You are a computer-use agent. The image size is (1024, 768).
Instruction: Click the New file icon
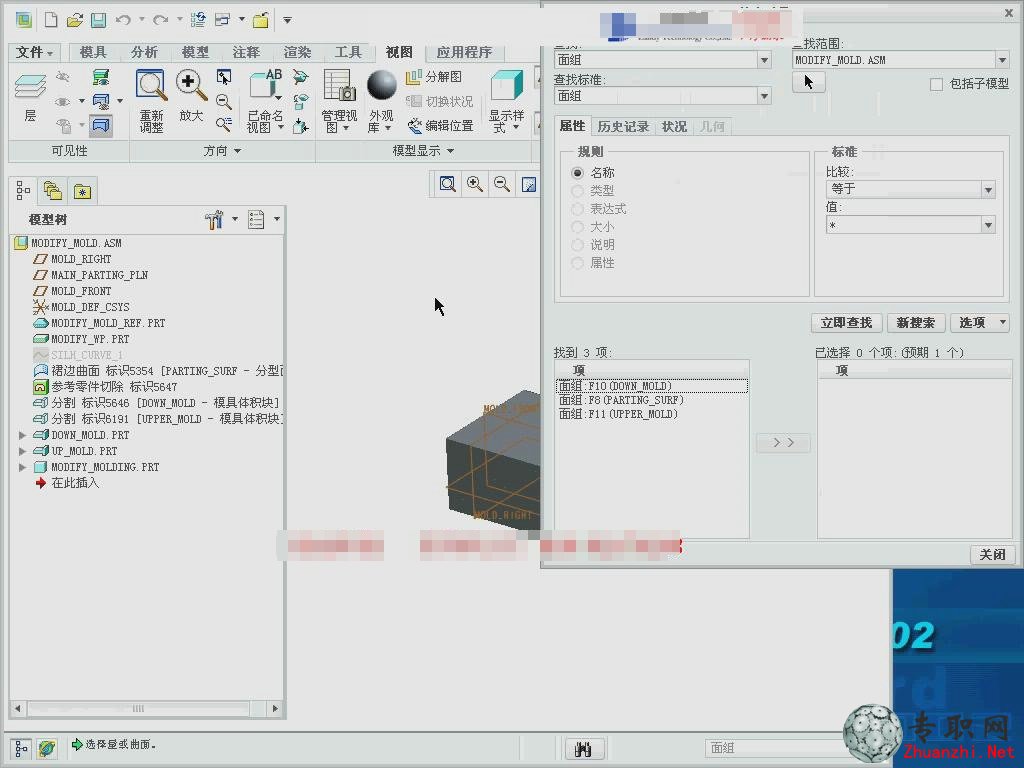tap(51, 20)
